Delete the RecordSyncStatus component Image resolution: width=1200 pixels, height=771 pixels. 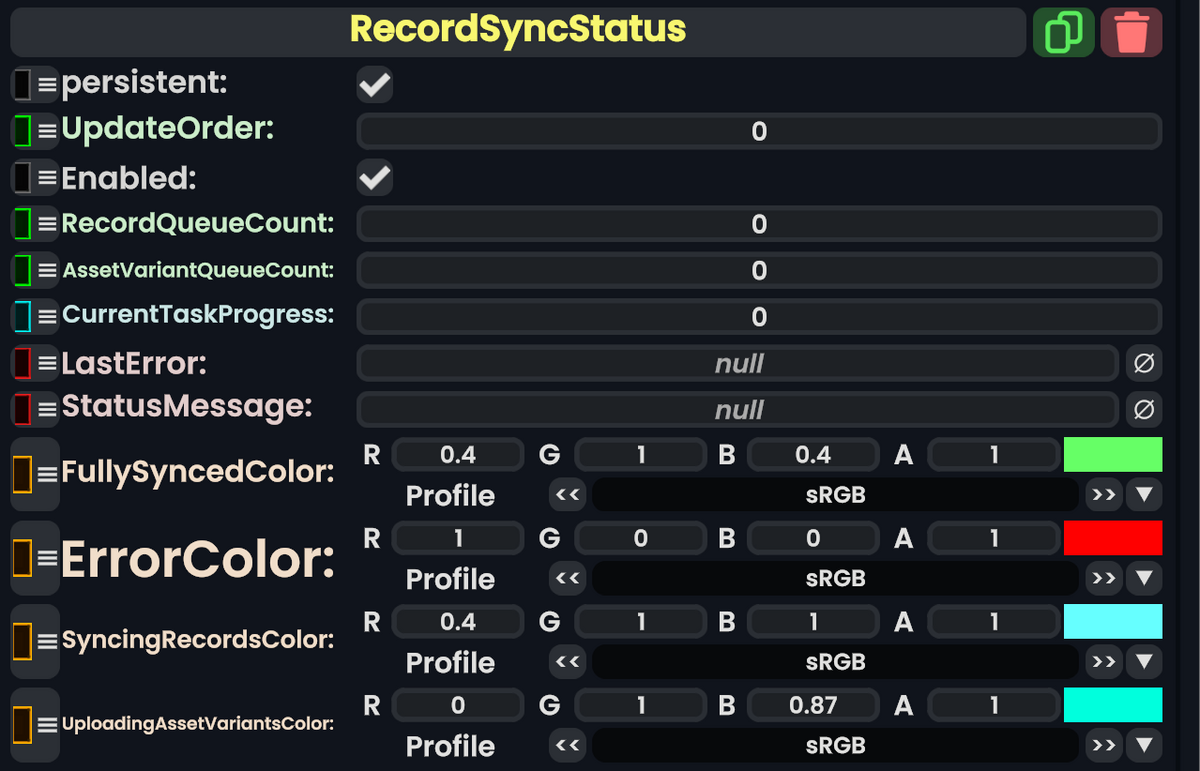(x=1131, y=31)
